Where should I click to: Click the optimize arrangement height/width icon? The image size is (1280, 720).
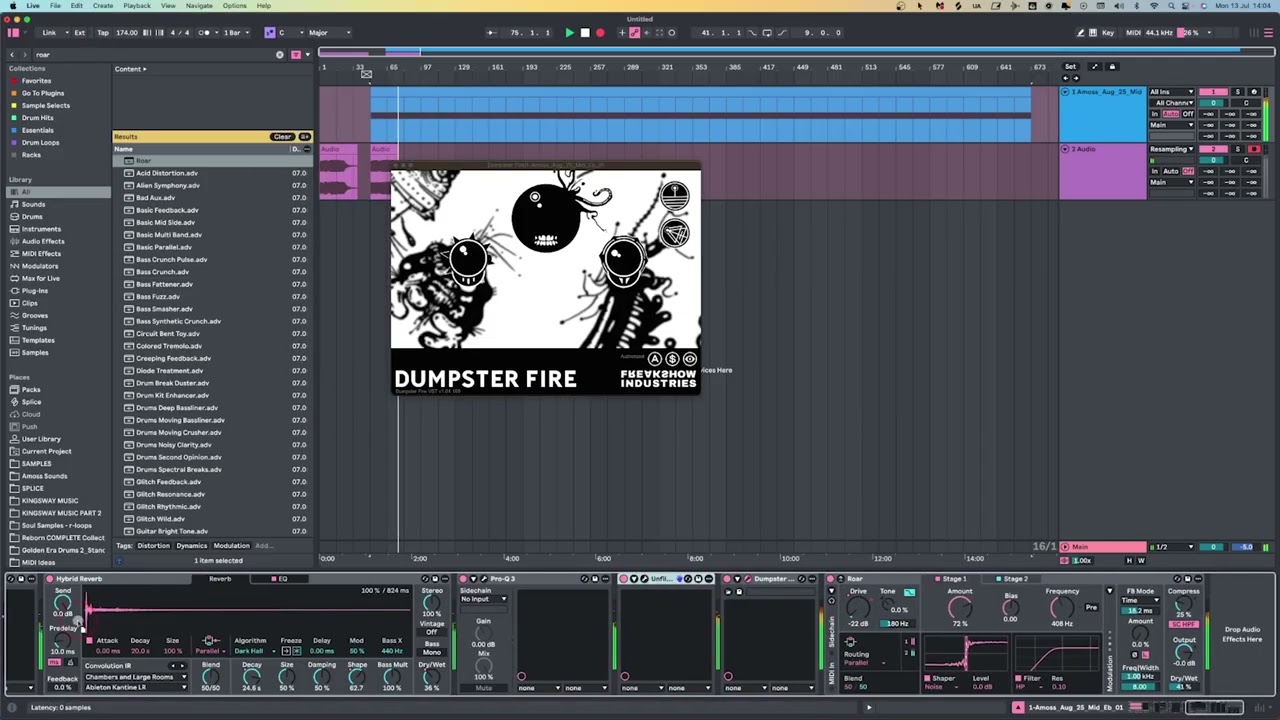(1094, 67)
